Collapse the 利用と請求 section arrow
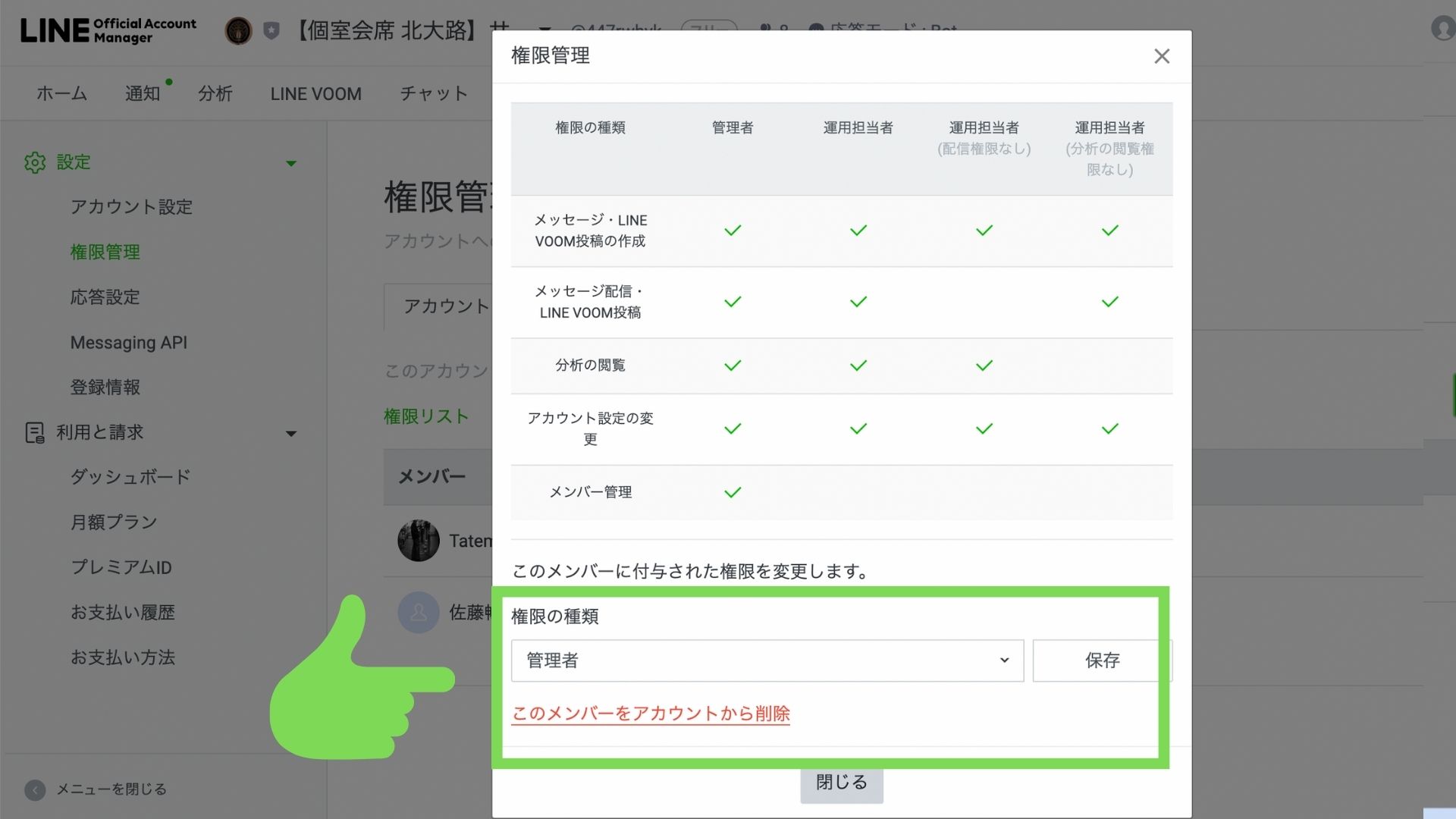Viewport: 1456px width, 819px height. [291, 433]
